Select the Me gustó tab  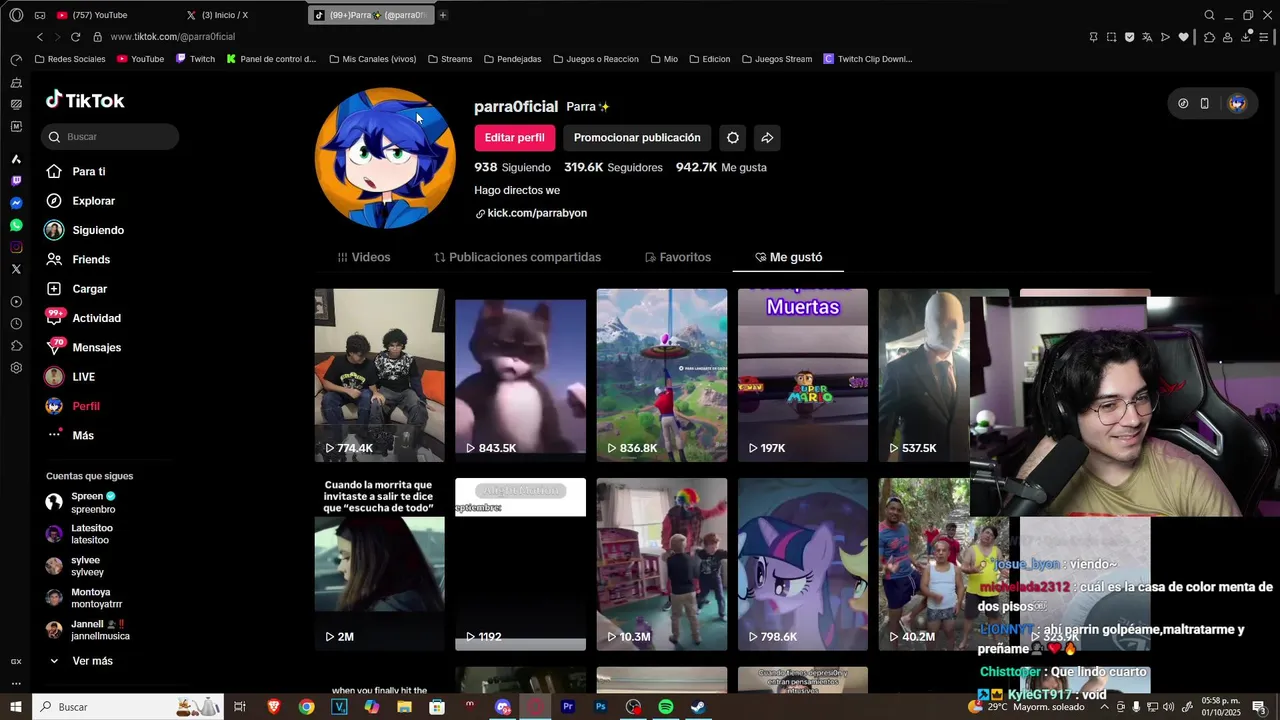tap(789, 257)
